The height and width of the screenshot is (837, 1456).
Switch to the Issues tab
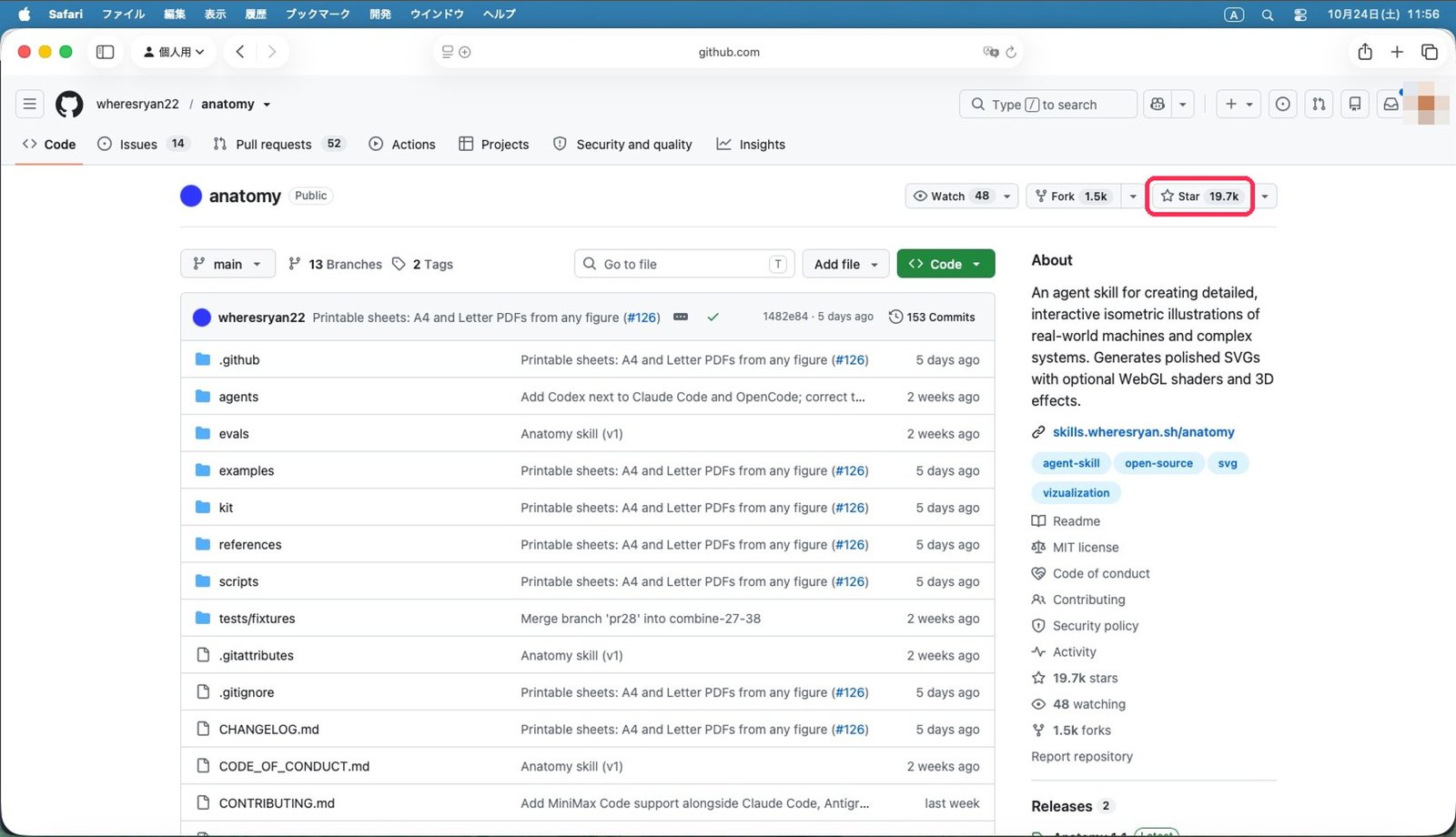click(x=143, y=144)
